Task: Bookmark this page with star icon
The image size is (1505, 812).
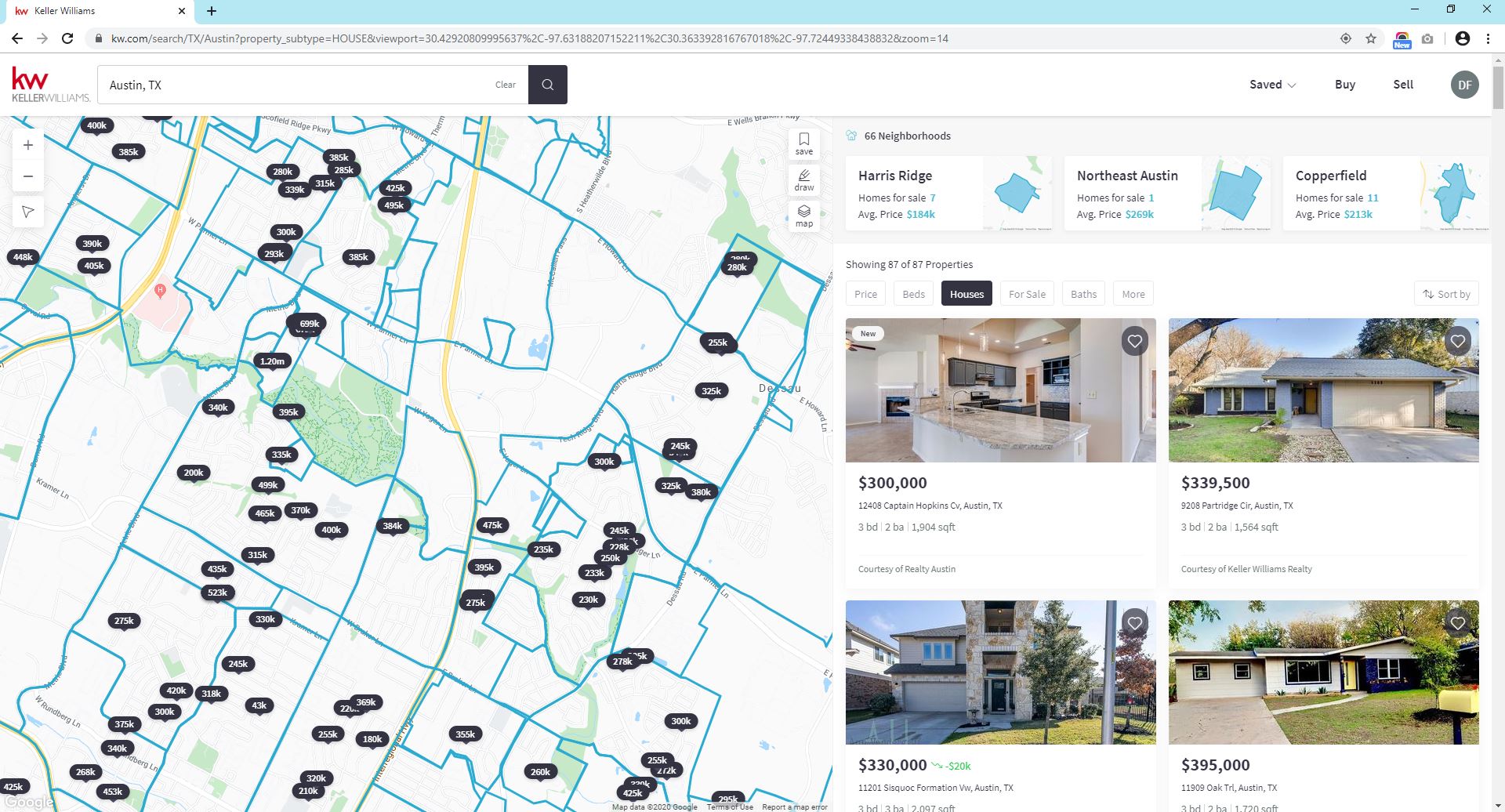Action: [1371, 38]
